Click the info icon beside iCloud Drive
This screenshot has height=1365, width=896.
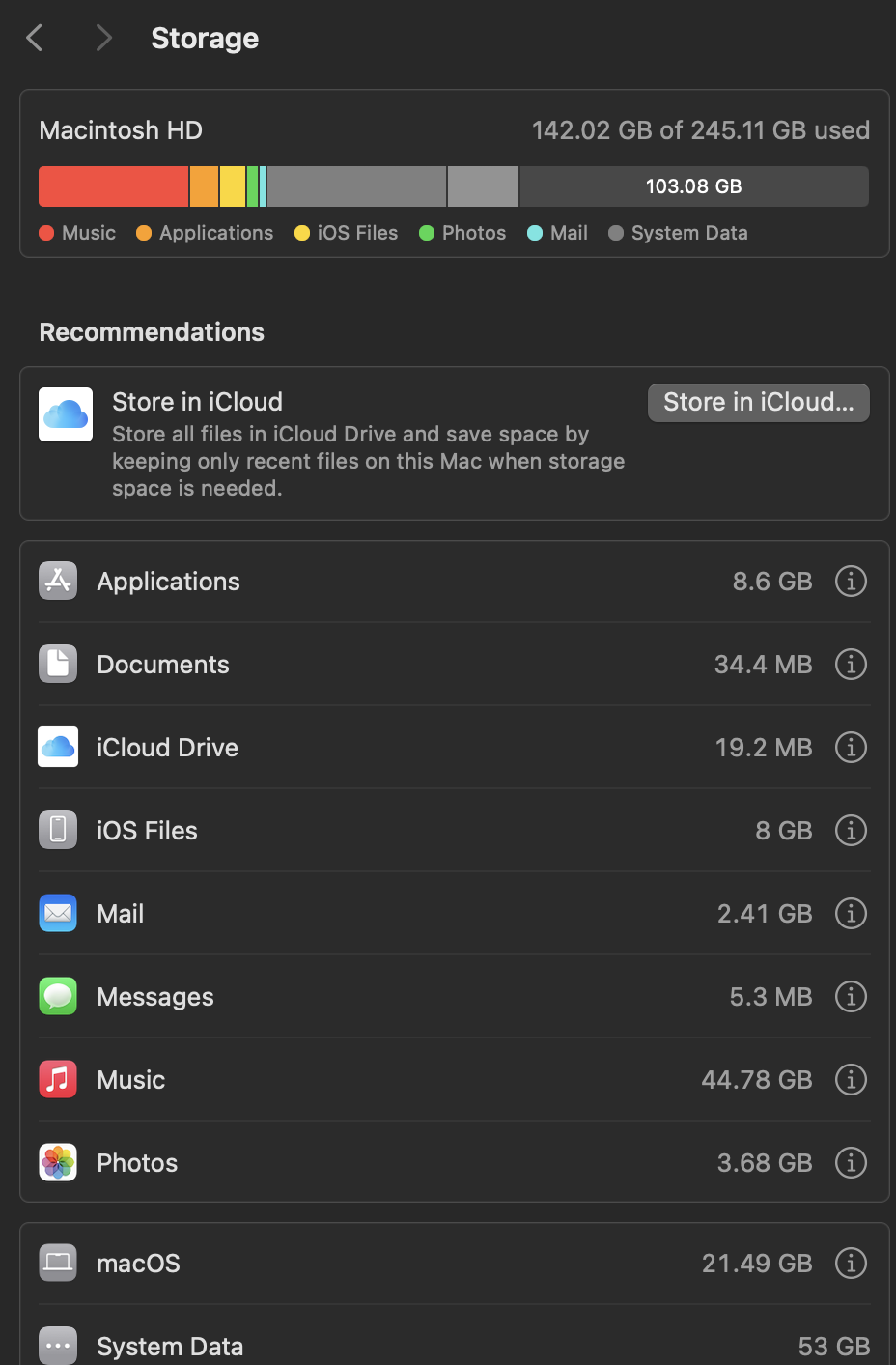[x=851, y=748]
